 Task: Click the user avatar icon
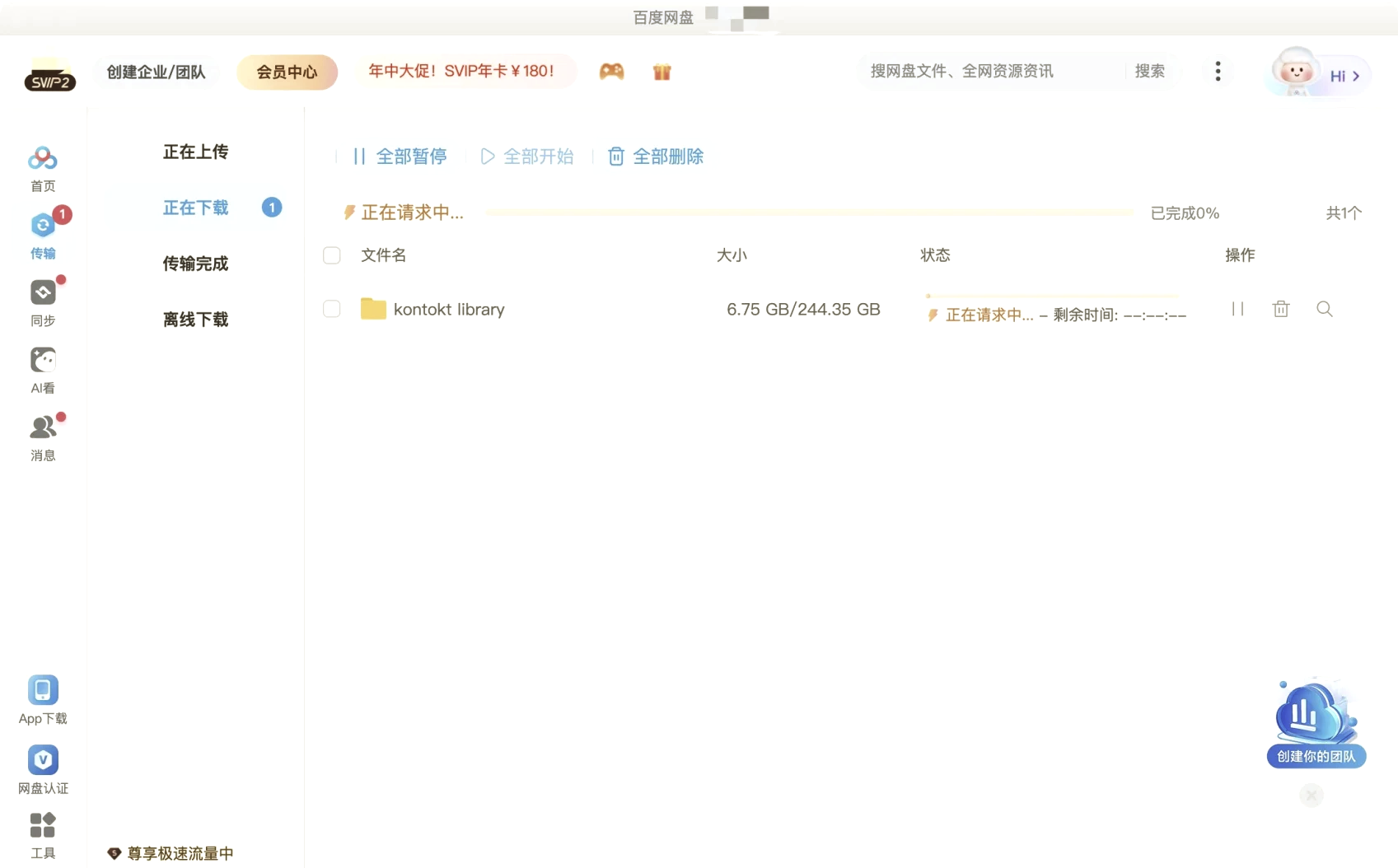(1296, 72)
